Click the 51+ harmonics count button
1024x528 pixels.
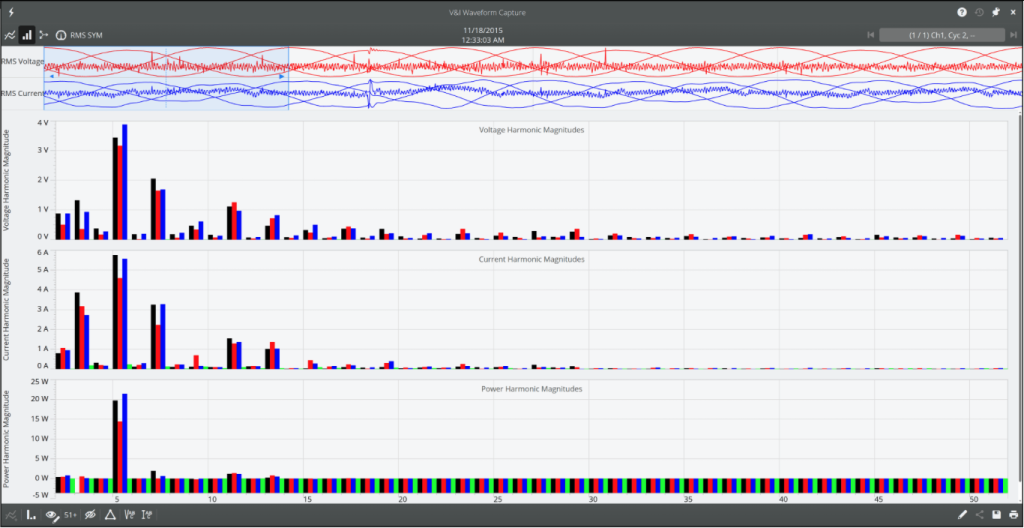pos(70,515)
